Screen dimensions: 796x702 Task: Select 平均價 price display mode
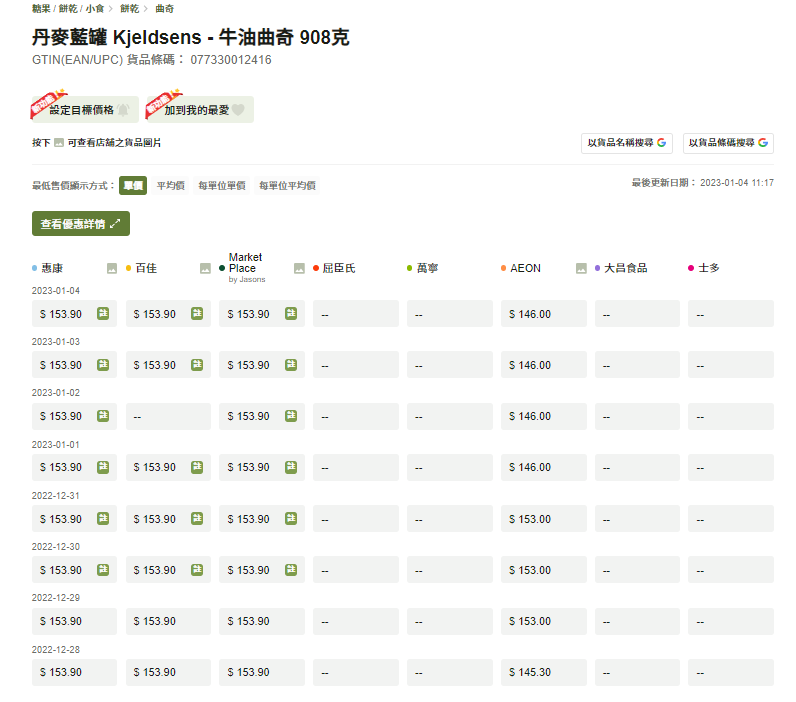point(171,185)
